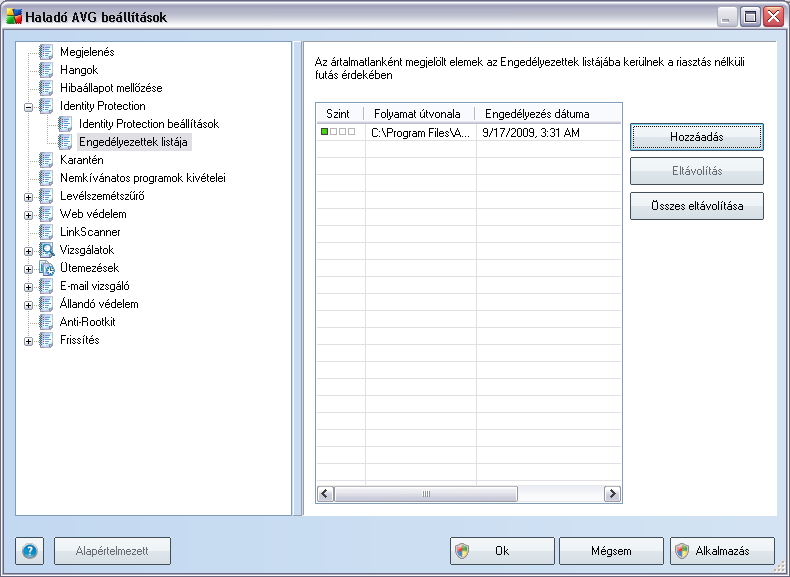The height and width of the screenshot is (577, 790).
Task: Click the AVG logo in the title bar
Action: (13, 17)
